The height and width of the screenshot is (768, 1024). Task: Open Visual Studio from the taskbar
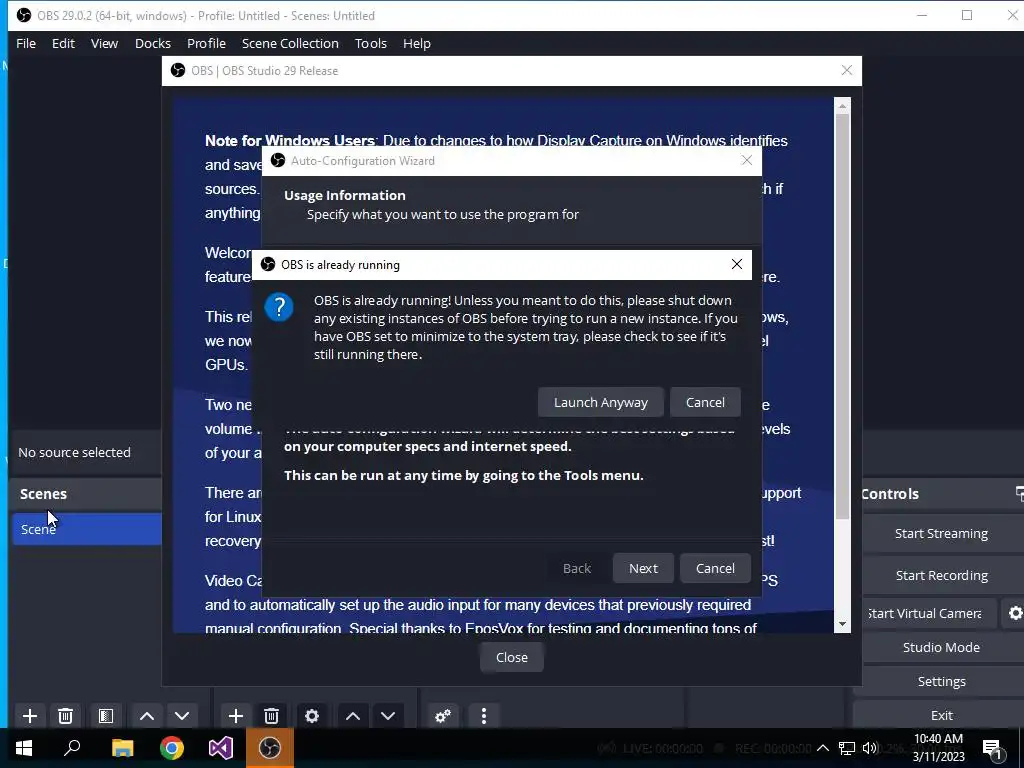pos(221,748)
